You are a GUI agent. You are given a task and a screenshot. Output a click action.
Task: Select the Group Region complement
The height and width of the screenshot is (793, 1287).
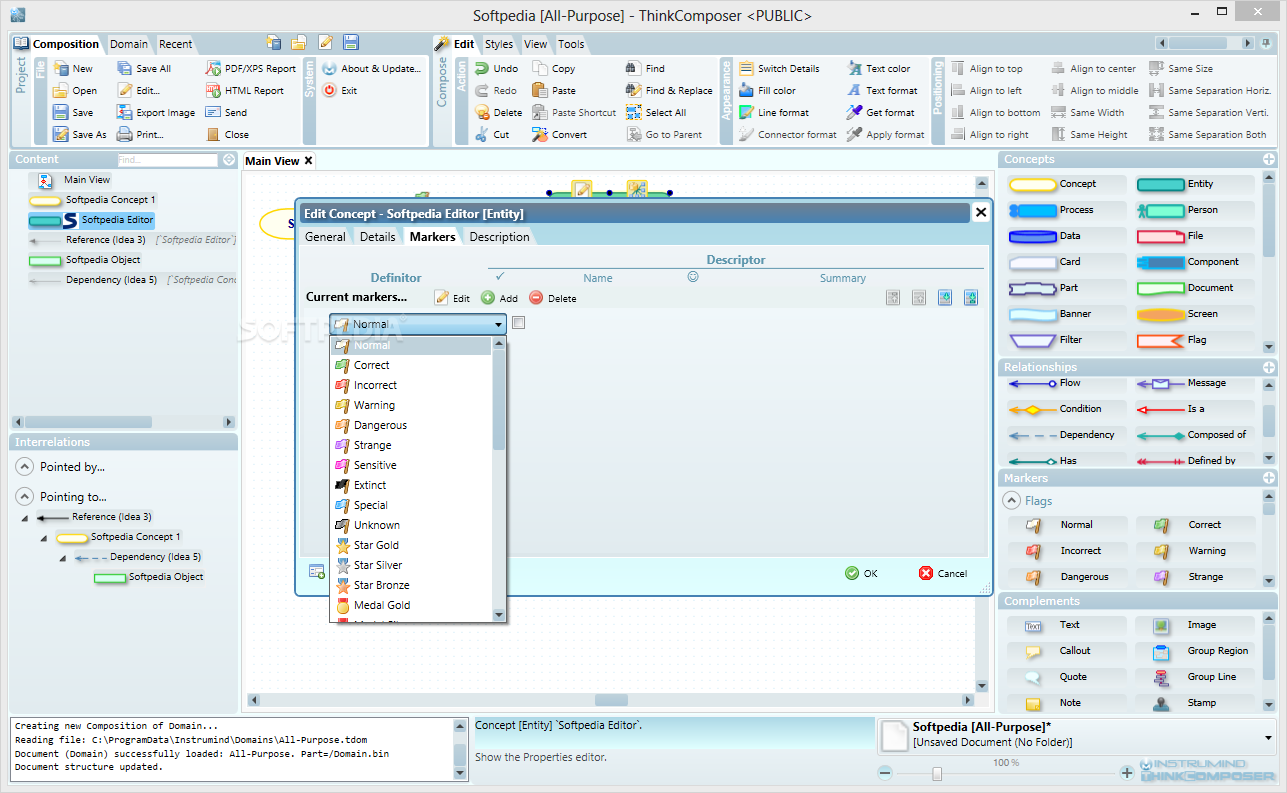[1195, 651]
